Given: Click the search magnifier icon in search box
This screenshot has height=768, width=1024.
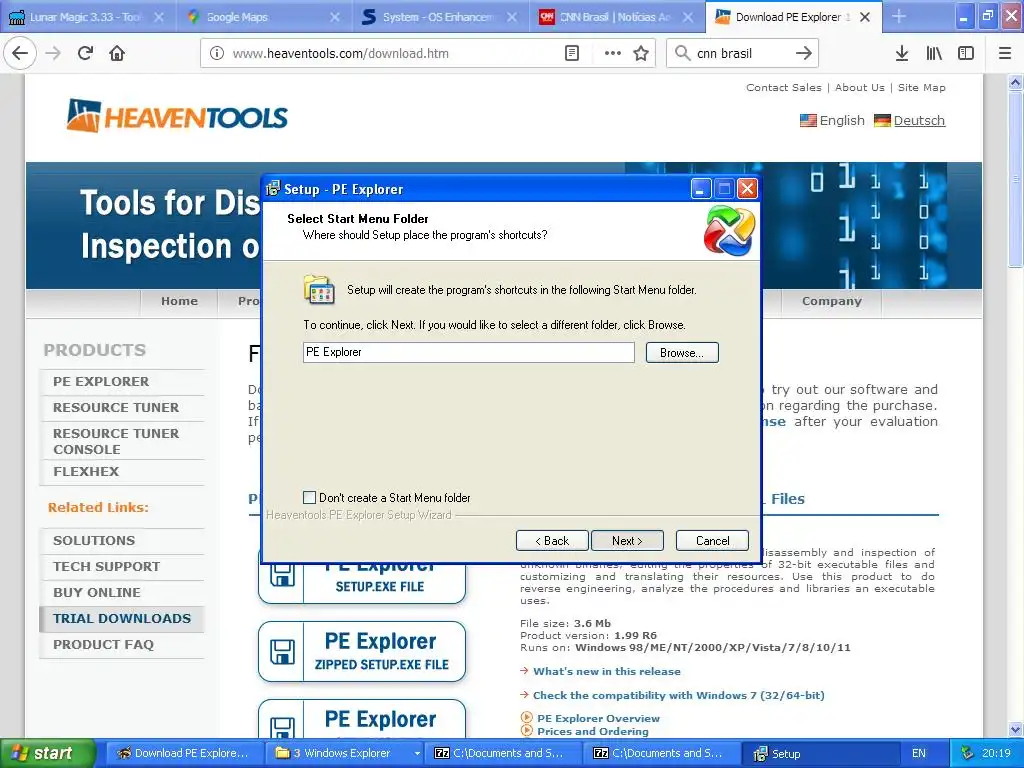Looking at the screenshot, I should click(x=682, y=53).
